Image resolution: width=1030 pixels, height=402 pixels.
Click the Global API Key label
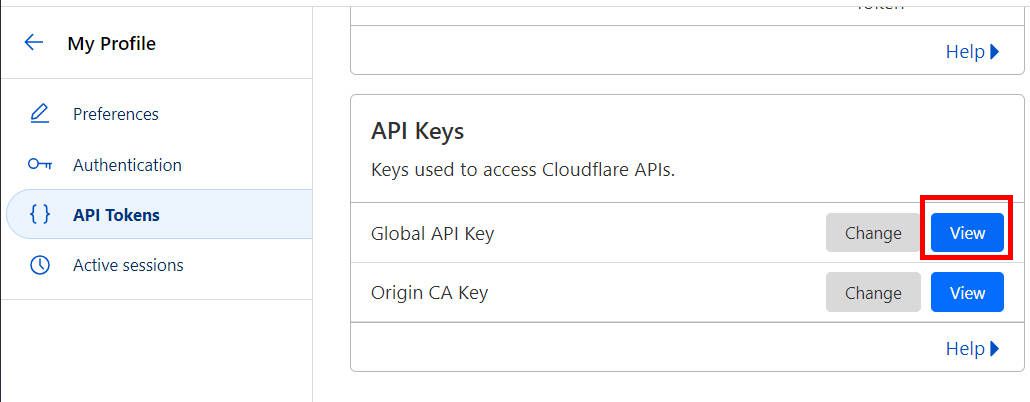[x=432, y=233]
